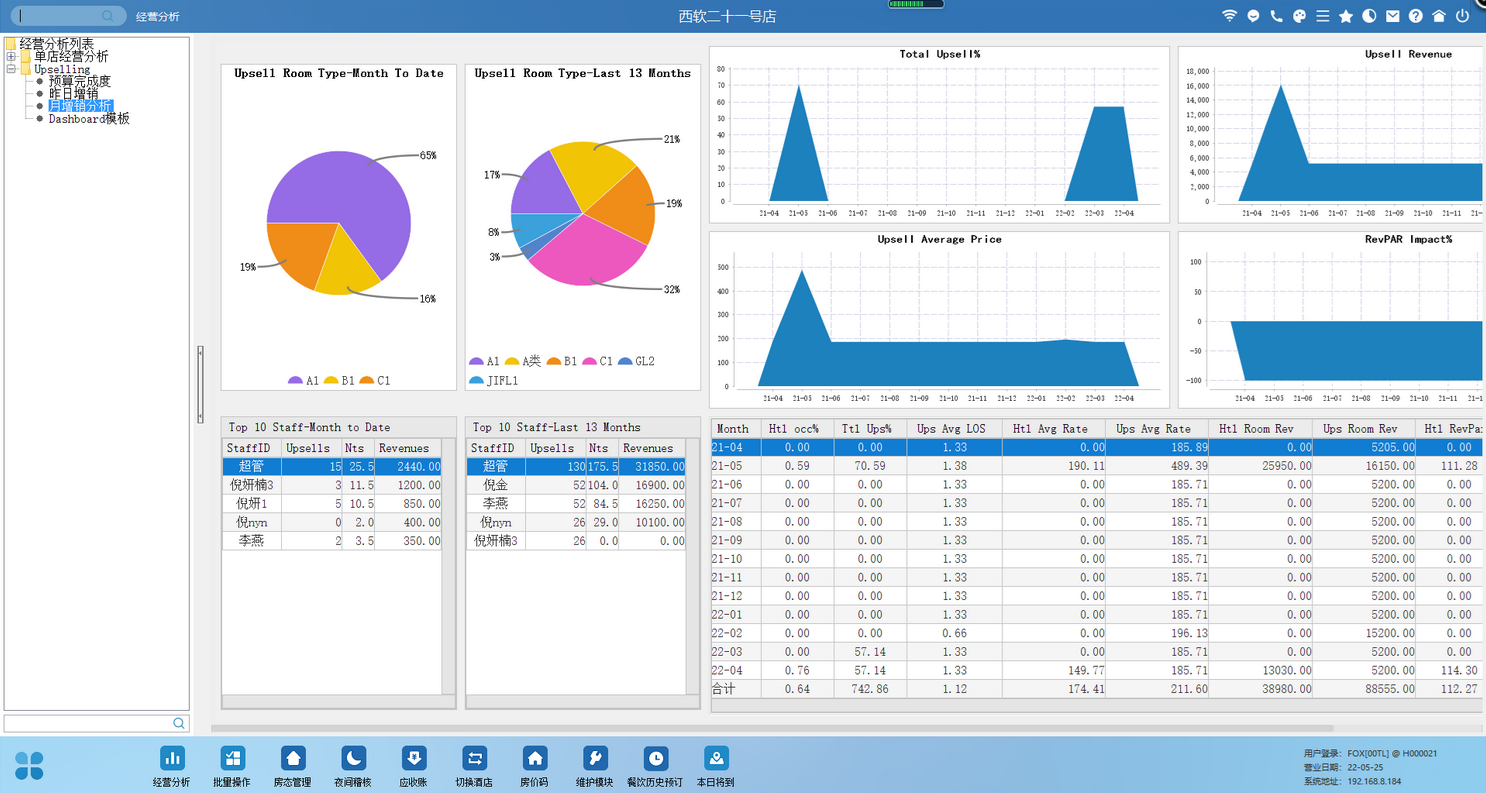The width and height of the screenshot is (1486, 793).
Task: Click the yellow A类 legend swatch in Last 13 Months chart
Action: 512,362
